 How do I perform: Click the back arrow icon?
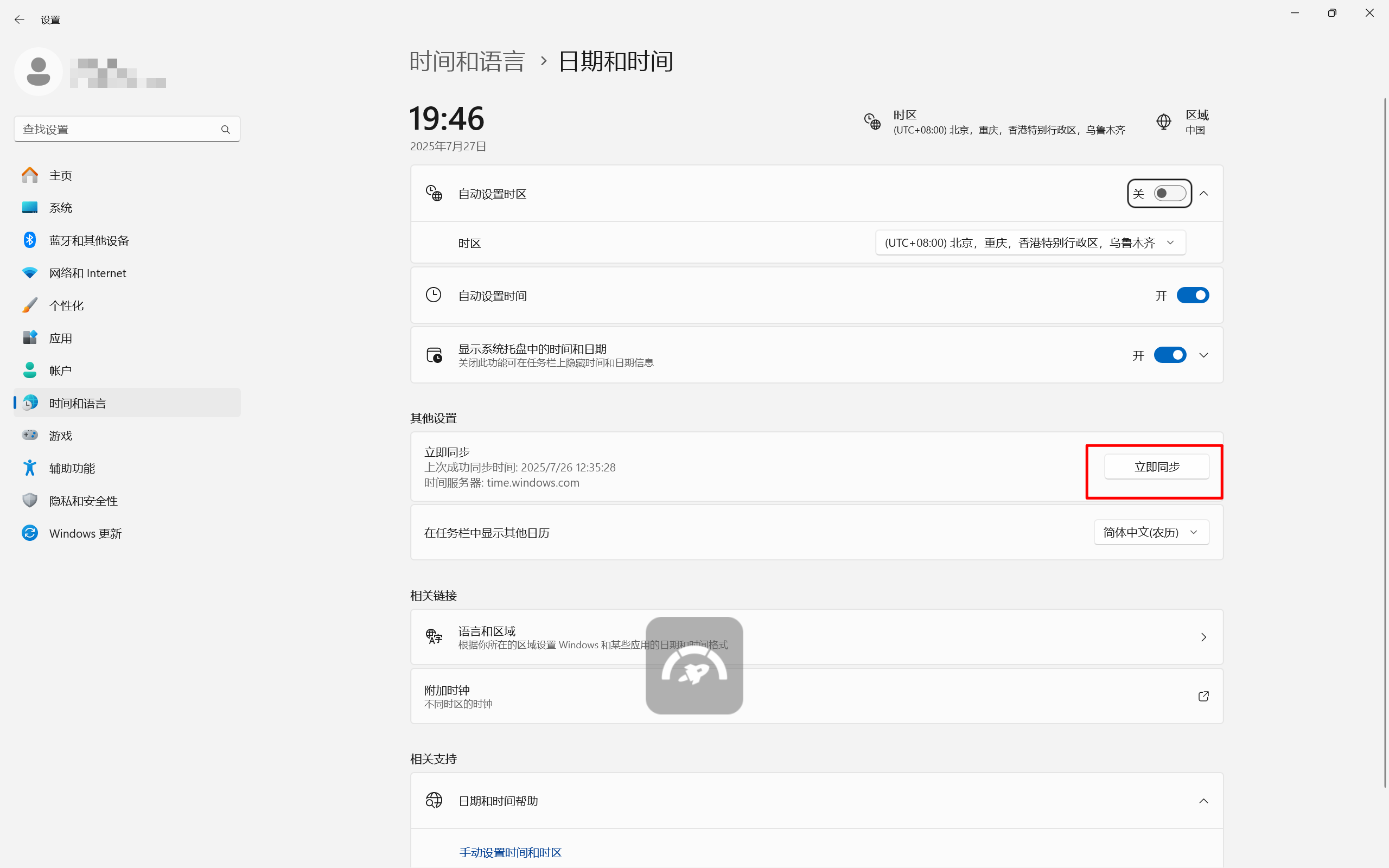tap(20, 20)
